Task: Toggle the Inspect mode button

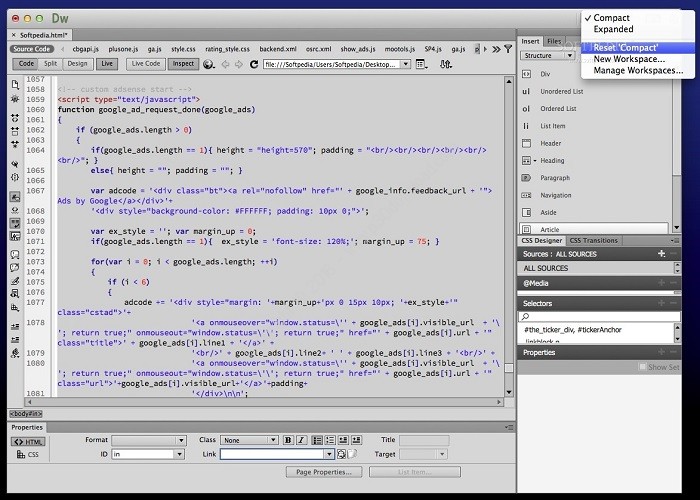Action: [183, 64]
